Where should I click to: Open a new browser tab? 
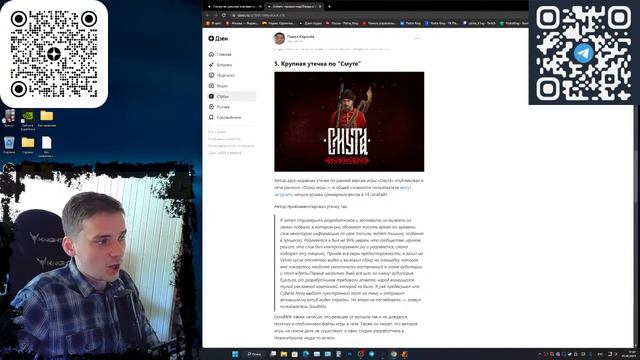(x=329, y=7)
